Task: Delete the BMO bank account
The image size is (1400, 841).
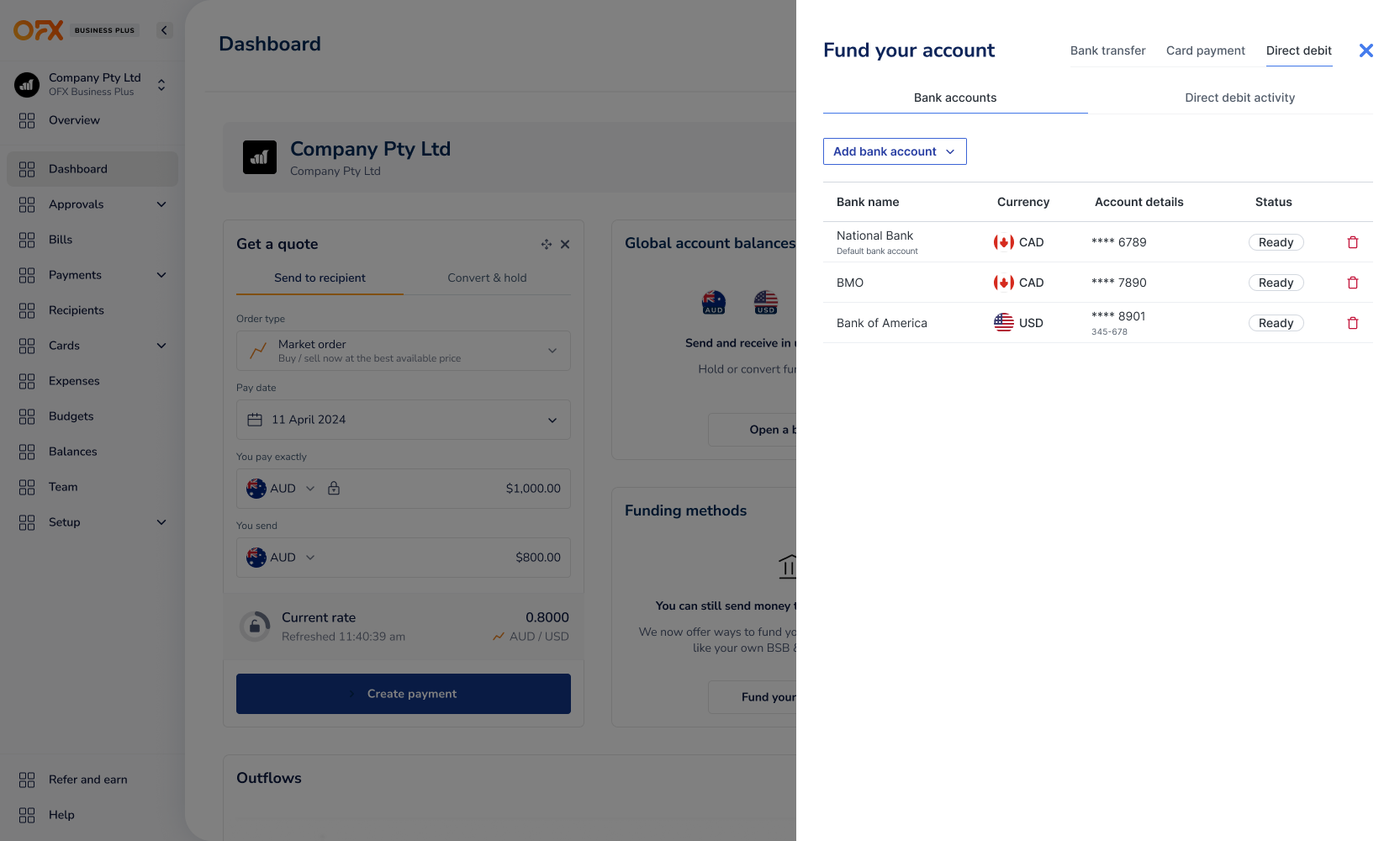Action: [x=1353, y=283]
